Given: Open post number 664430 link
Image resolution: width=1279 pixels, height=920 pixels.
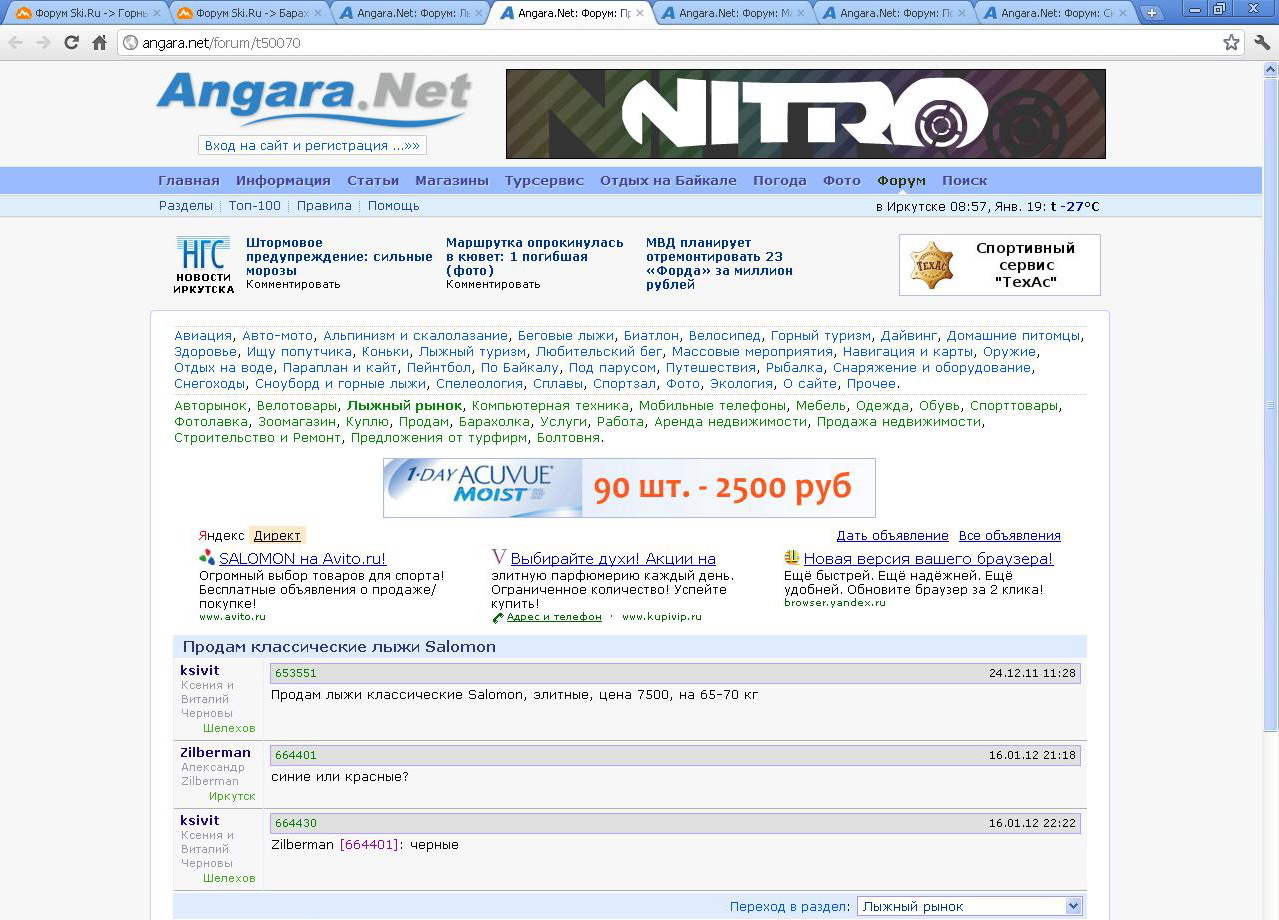Looking at the screenshot, I should click(x=296, y=823).
